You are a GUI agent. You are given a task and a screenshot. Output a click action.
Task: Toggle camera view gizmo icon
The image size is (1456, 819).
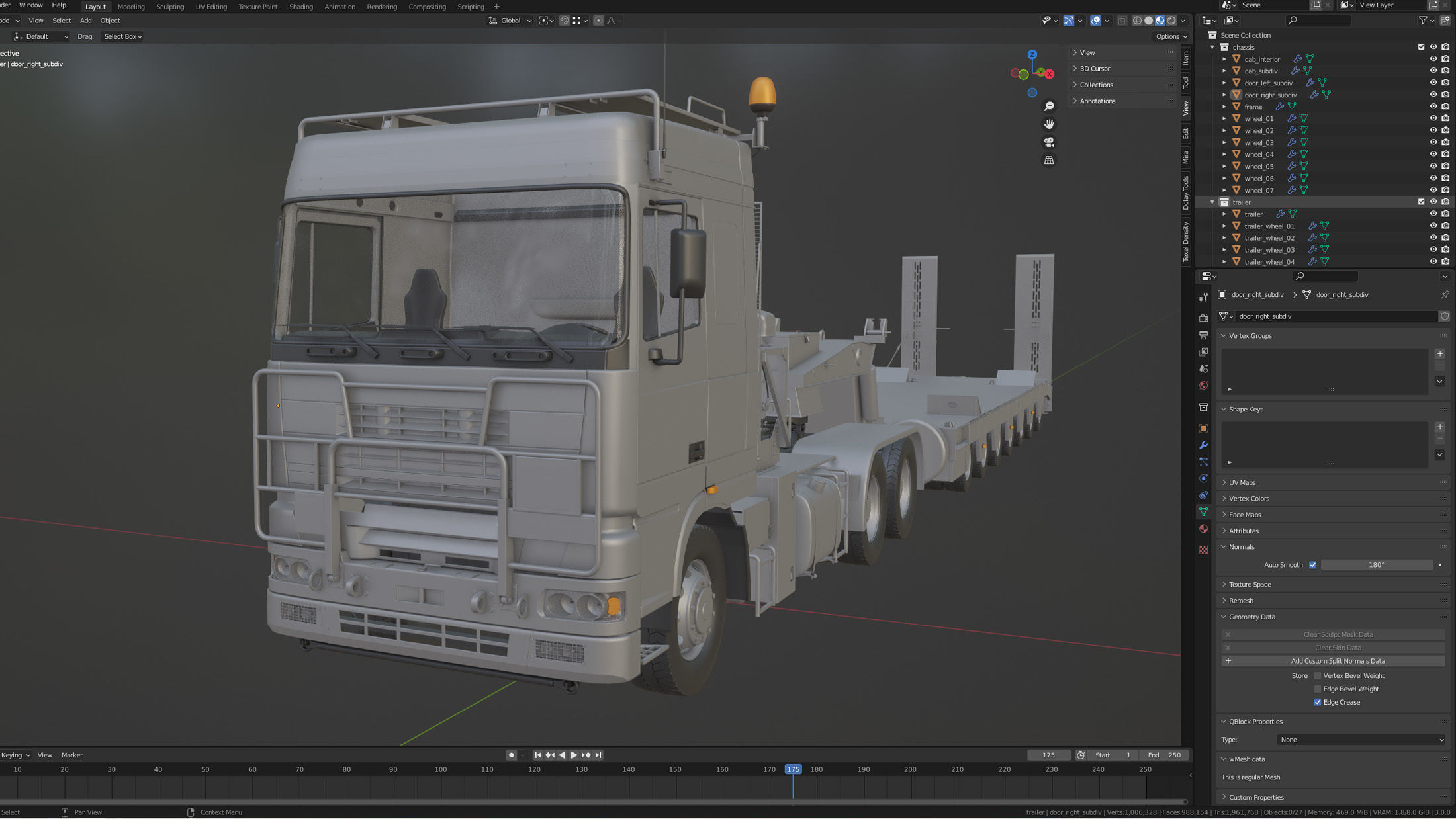coord(1049,142)
